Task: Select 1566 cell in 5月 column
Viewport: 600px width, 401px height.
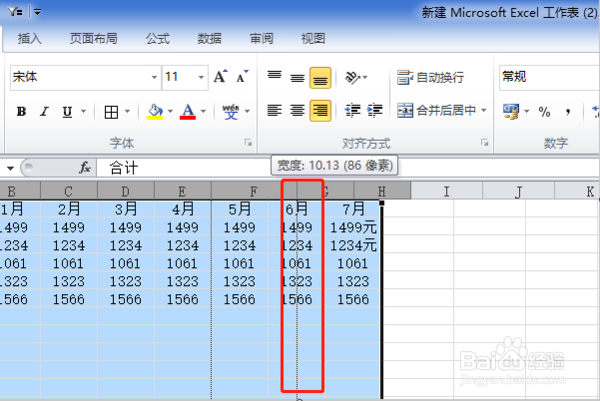Action: (240, 299)
